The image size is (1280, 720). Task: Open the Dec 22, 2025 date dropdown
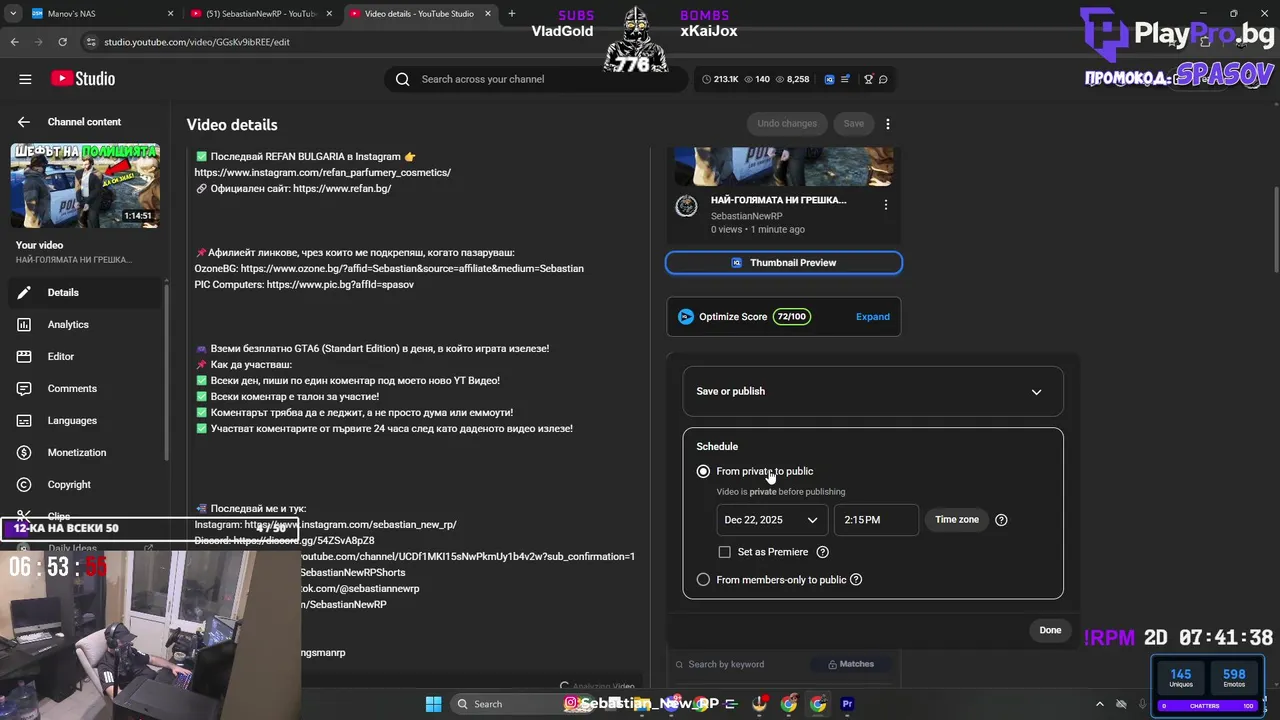[772, 520]
